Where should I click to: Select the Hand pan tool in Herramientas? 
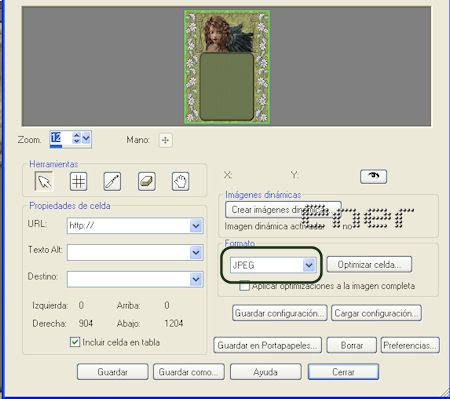pos(180,181)
